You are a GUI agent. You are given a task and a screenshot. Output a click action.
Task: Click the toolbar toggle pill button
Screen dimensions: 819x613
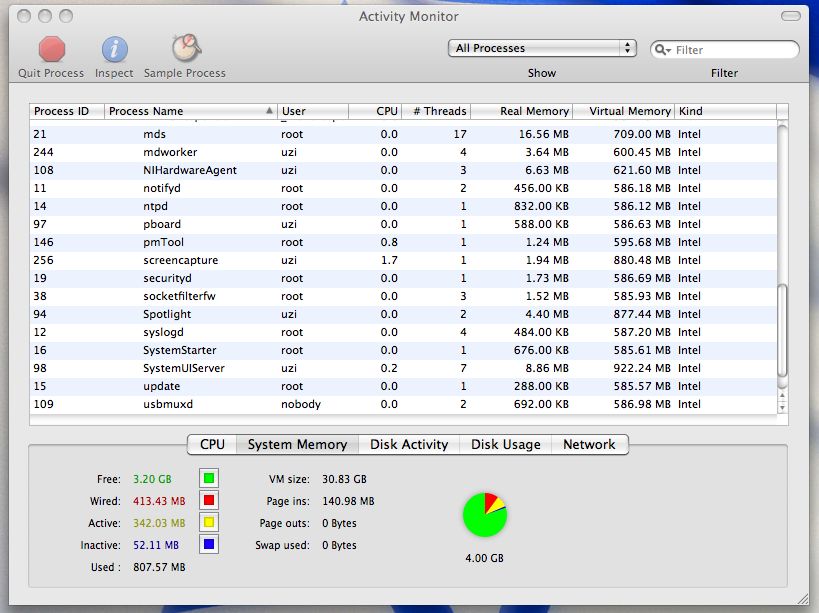click(x=790, y=16)
